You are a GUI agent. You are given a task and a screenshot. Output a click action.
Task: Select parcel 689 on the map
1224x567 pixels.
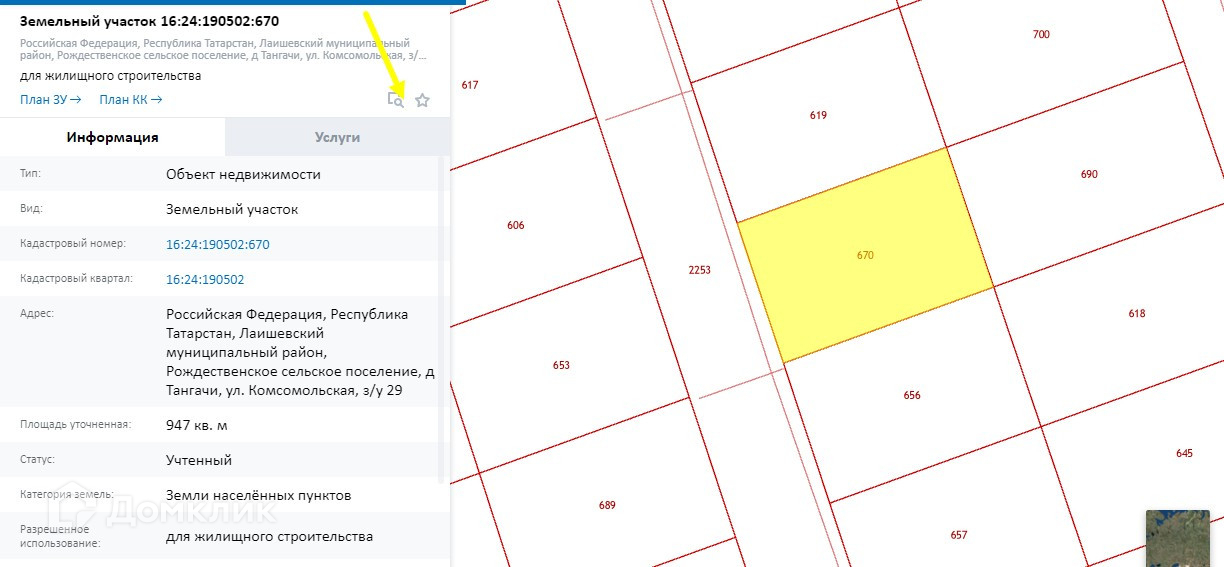tap(607, 505)
